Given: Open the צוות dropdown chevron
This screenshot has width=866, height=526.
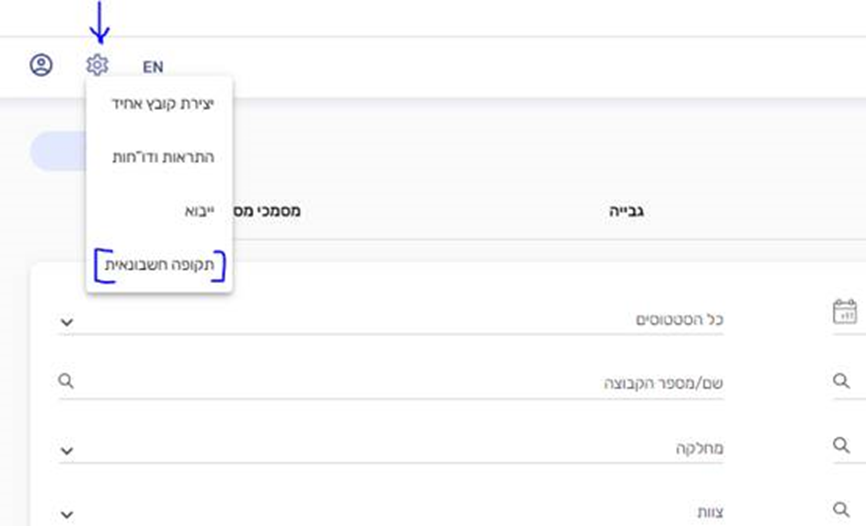Looking at the screenshot, I should (67, 515).
